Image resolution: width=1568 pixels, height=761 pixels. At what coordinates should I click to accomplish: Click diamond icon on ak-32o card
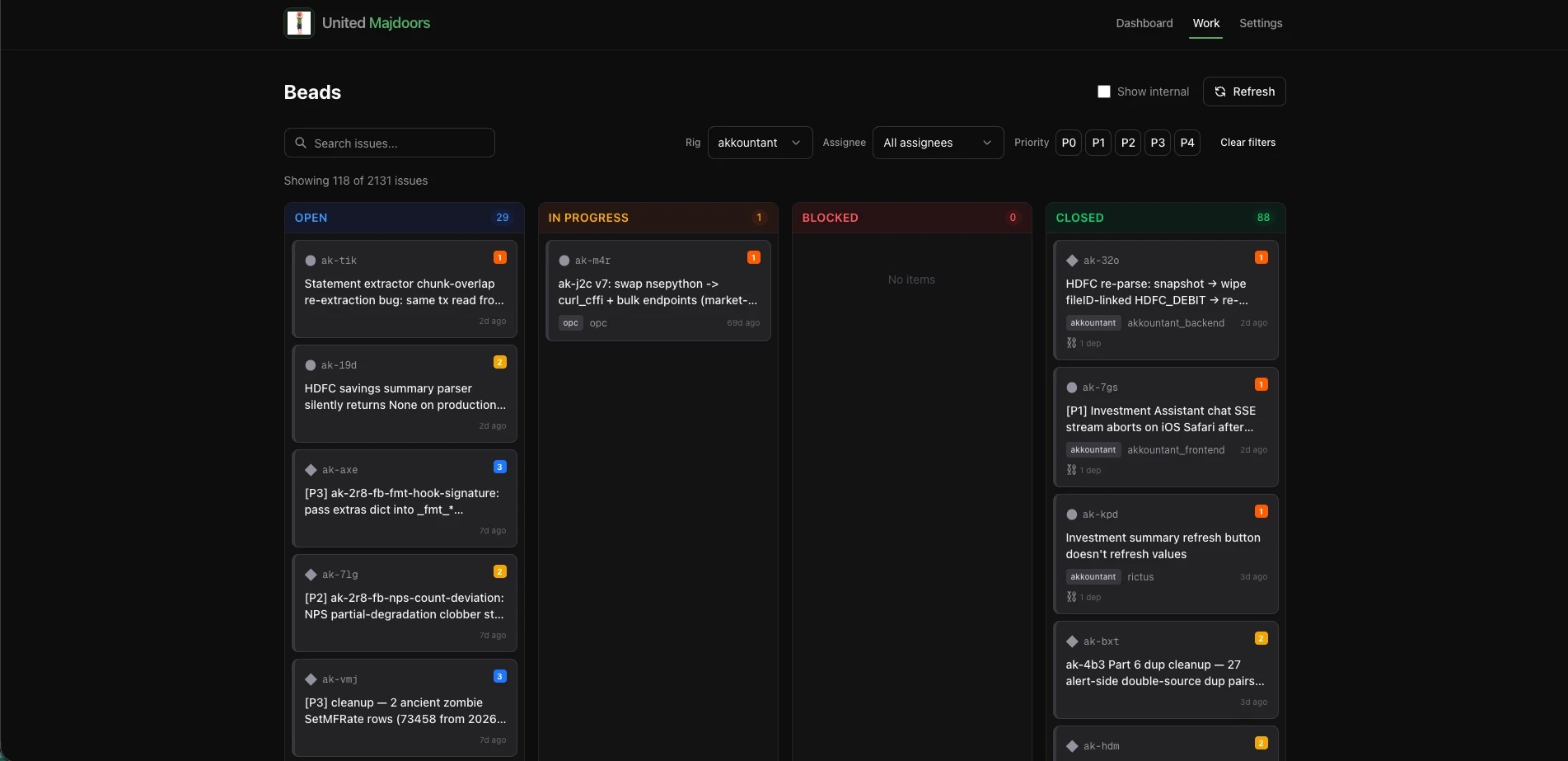pyautogui.click(x=1072, y=261)
